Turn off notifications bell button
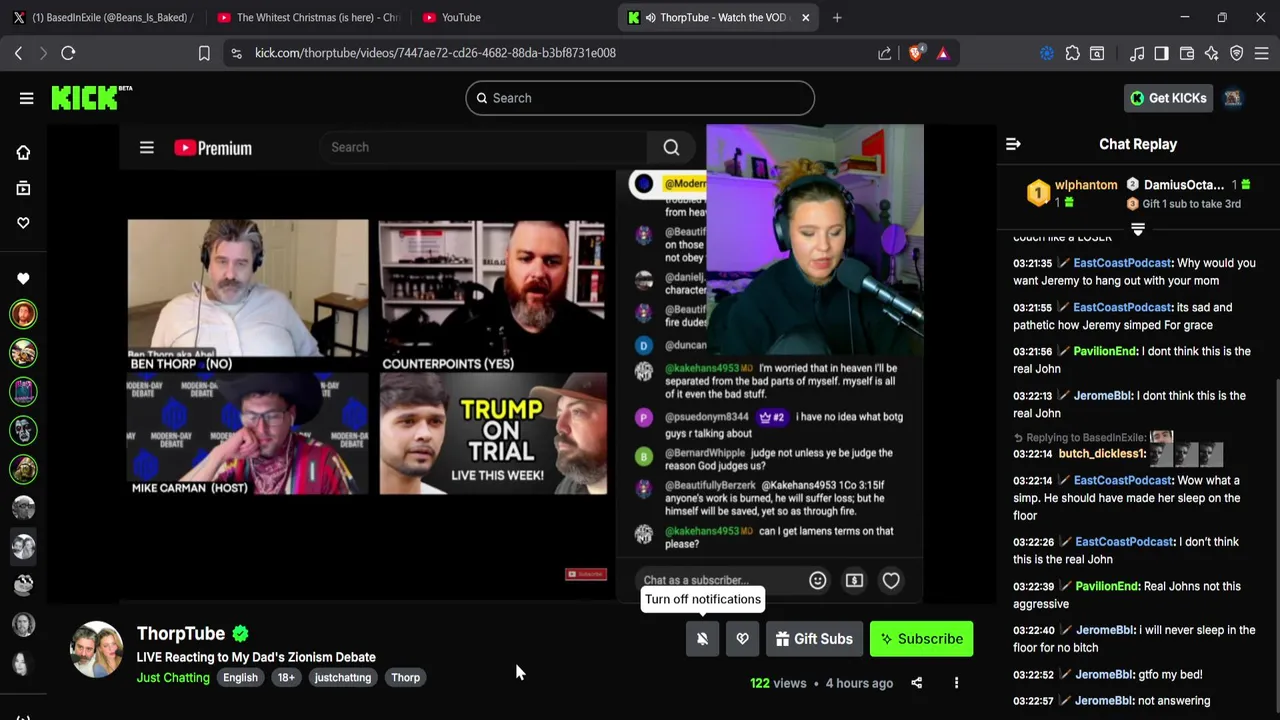1280x720 pixels. 702,639
